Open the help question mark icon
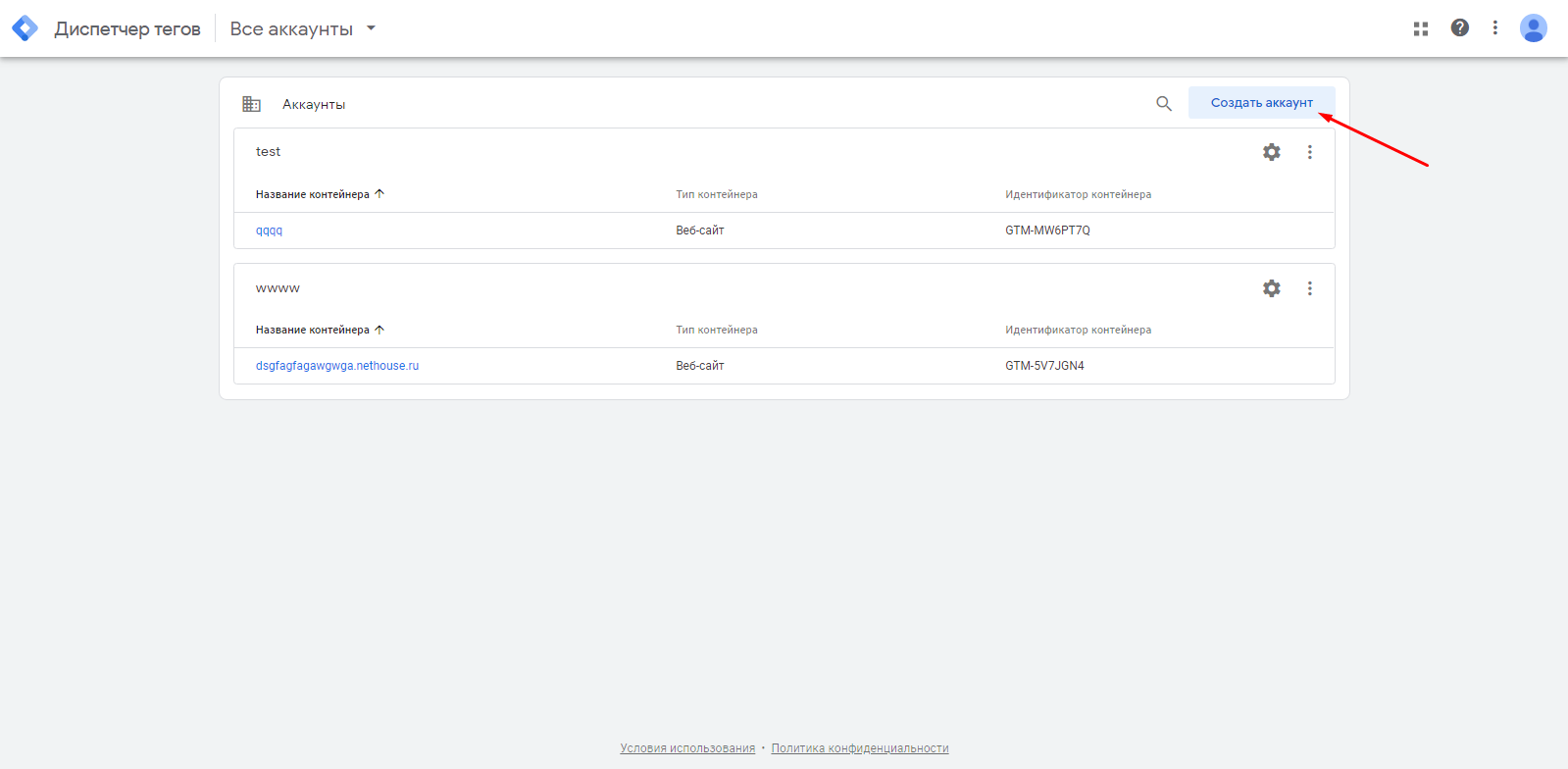This screenshot has height=769, width=1568. click(1459, 28)
